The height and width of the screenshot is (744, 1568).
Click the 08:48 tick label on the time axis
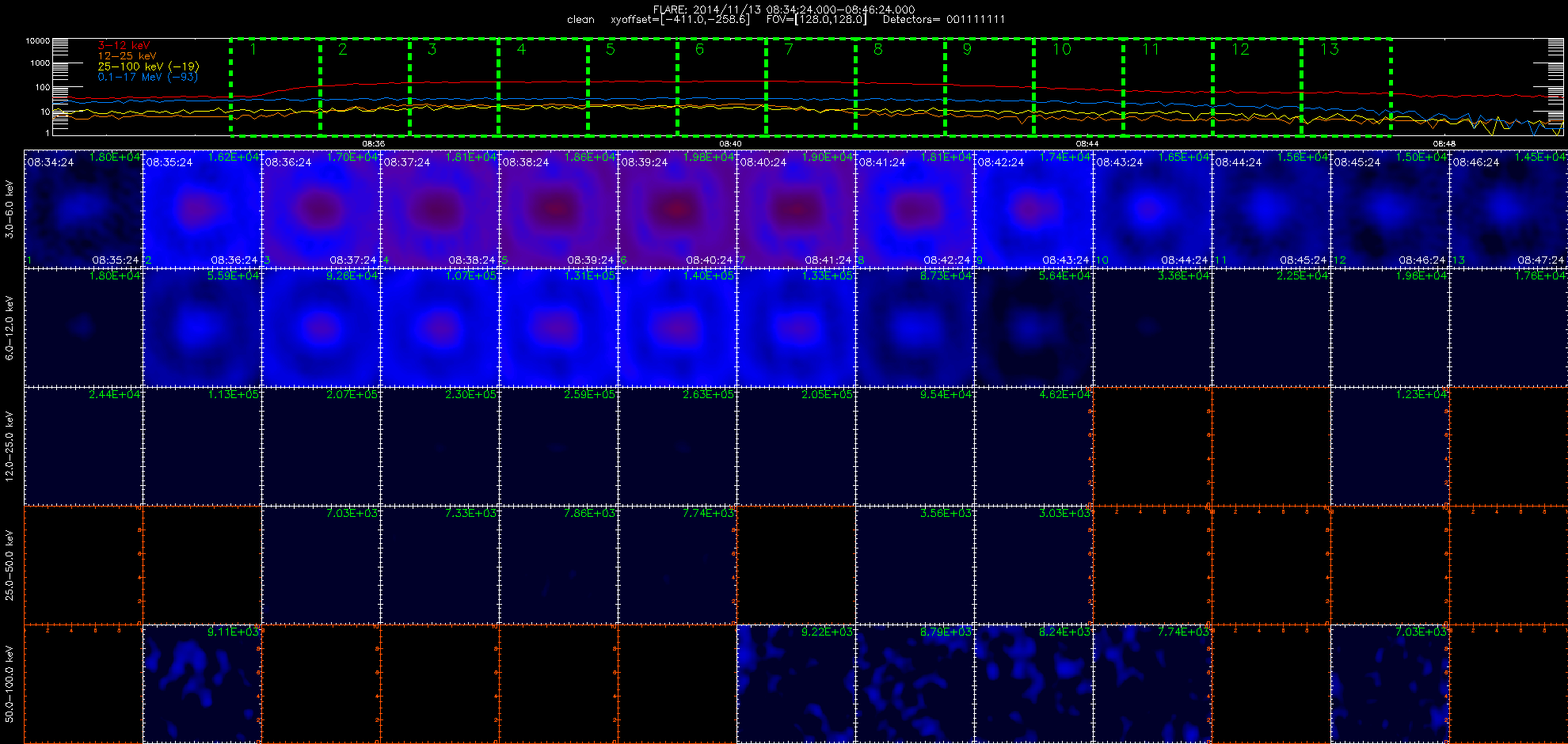click(x=1444, y=144)
